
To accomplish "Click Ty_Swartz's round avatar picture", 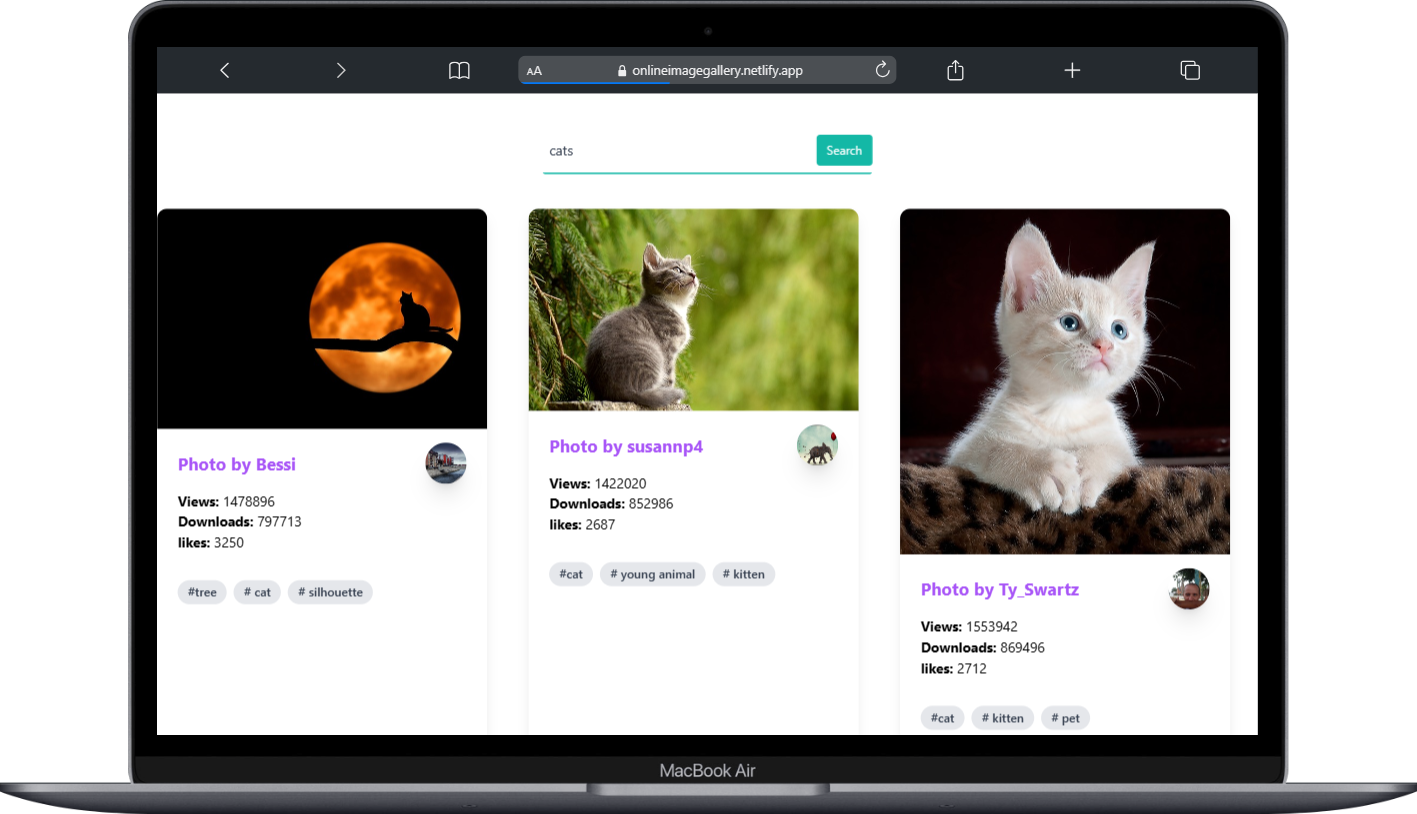I will [x=1189, y=588].
